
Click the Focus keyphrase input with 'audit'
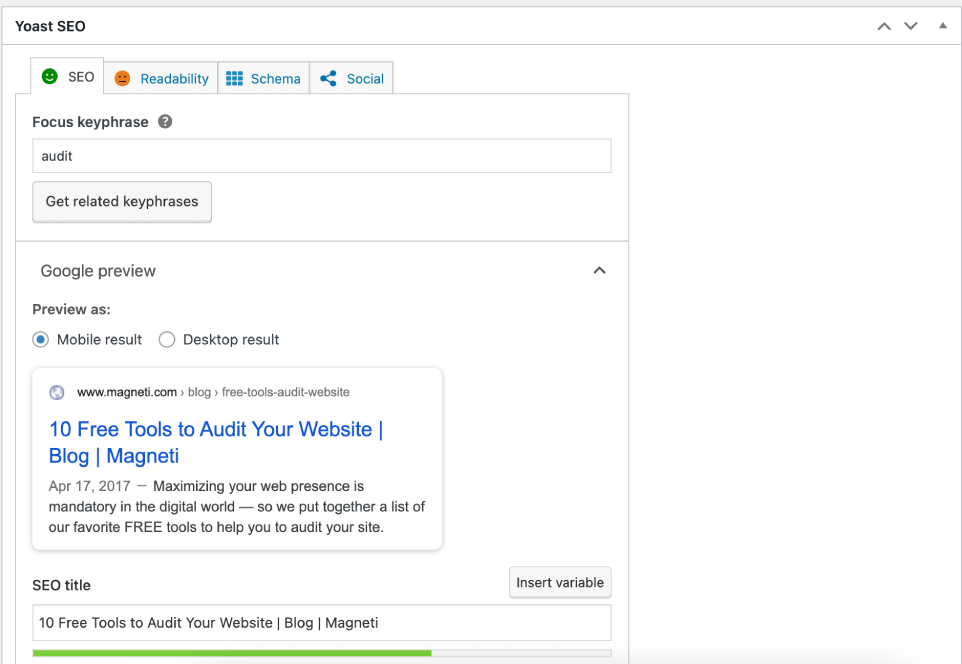click(x=322, y=156)
